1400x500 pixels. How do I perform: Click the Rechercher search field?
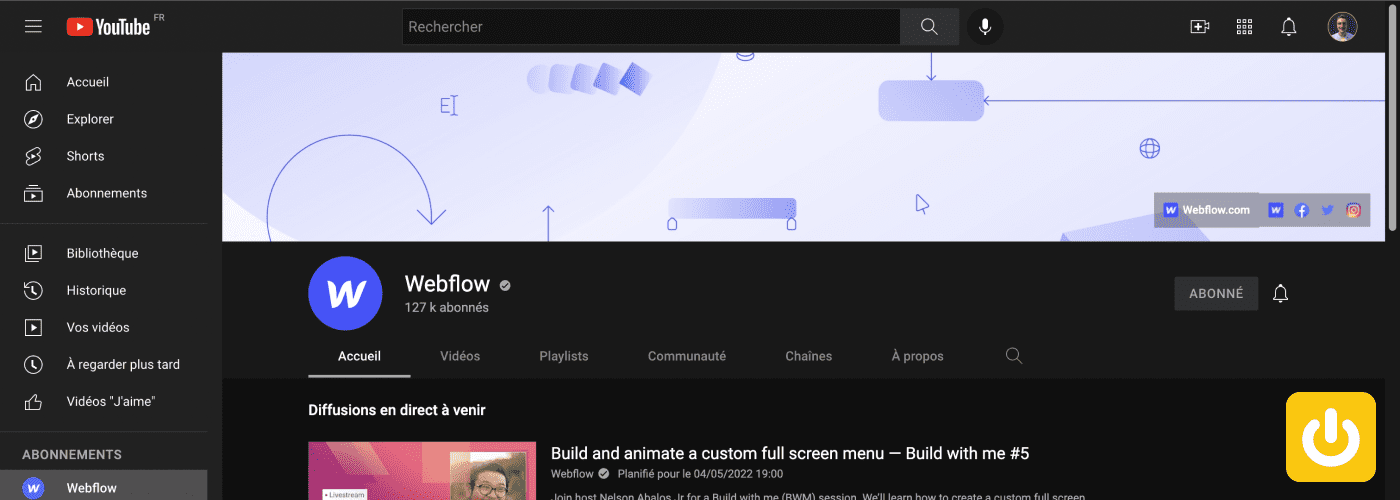[x=651, y=27]
